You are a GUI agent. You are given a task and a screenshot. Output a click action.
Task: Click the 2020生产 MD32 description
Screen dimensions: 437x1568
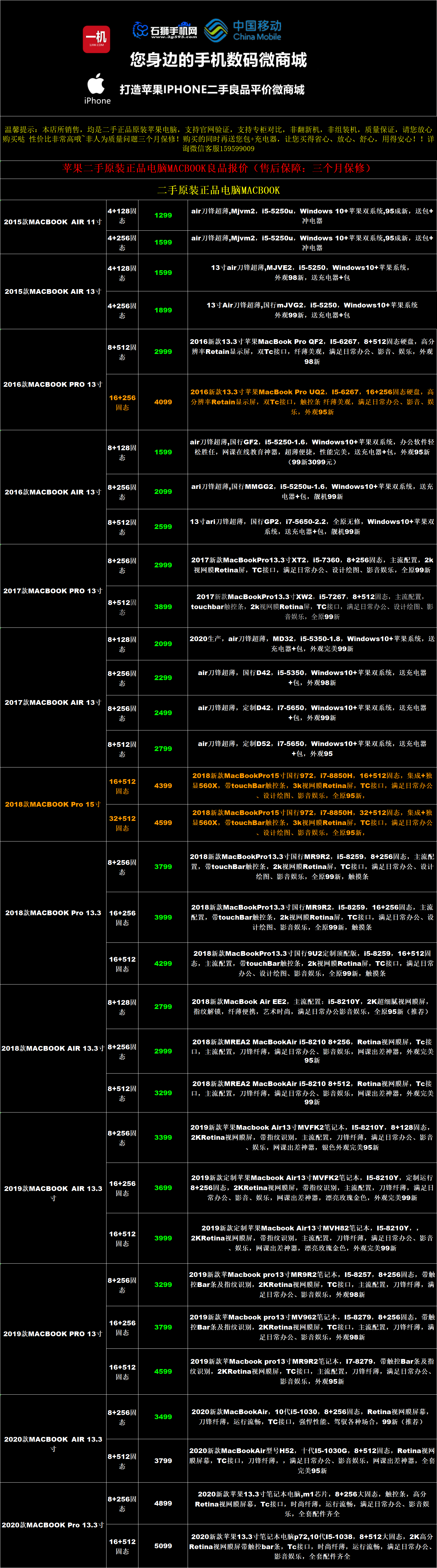[x=312, y=643]
